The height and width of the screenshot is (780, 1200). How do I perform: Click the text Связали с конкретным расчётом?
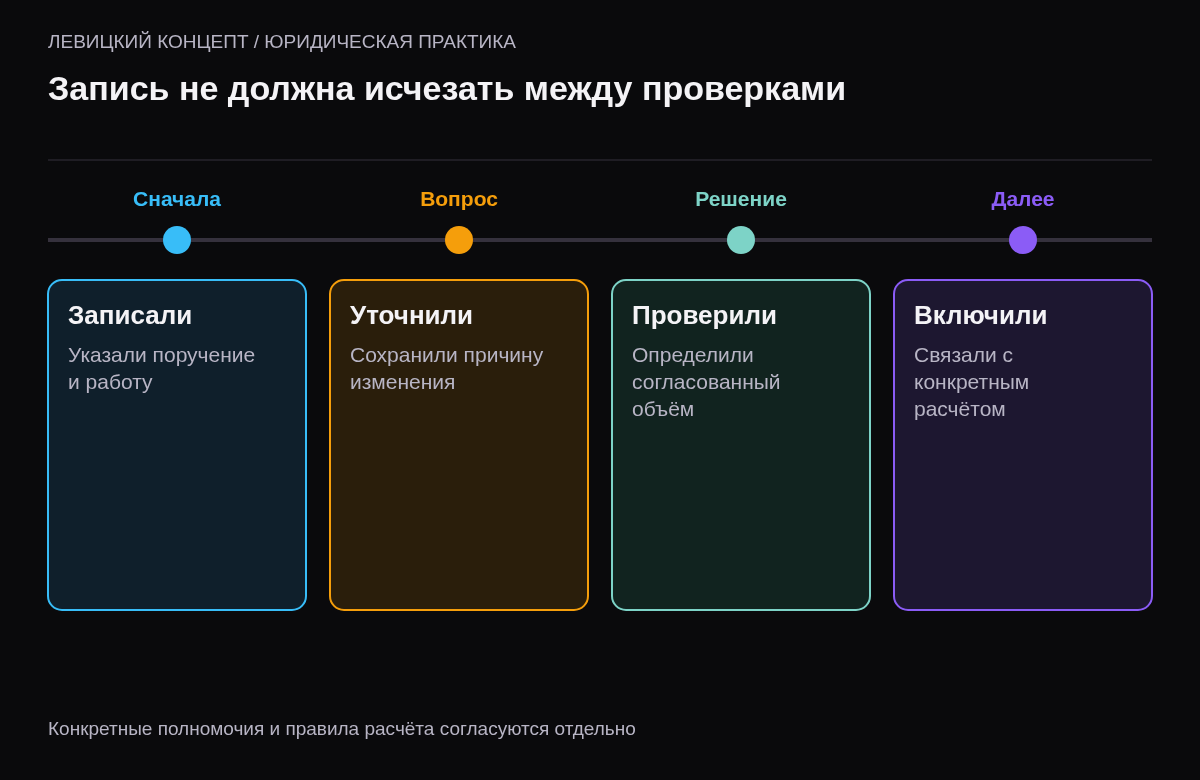pos(971,382)
